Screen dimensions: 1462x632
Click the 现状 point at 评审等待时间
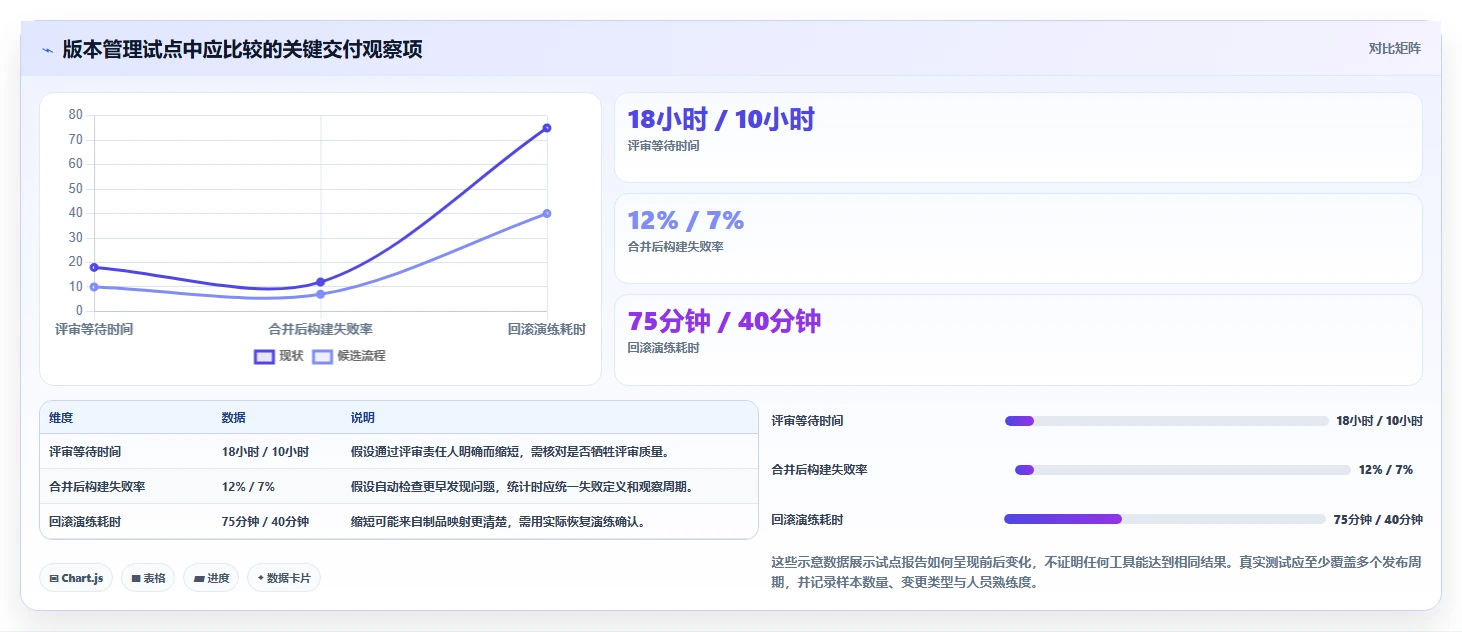(94, 267)
